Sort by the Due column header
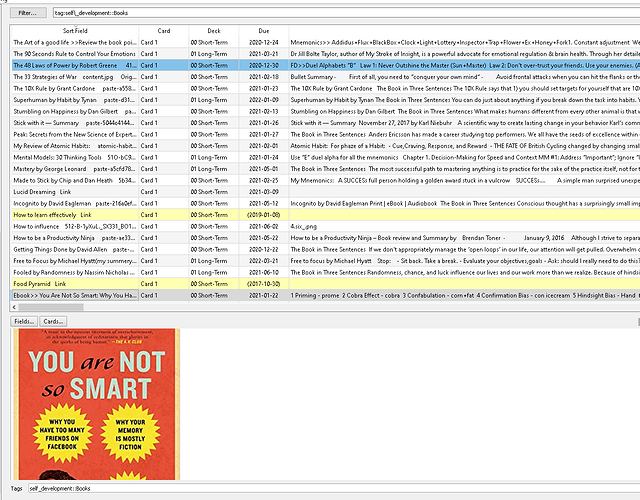Screen dimensions: 640x500 (x=264, y=31)
